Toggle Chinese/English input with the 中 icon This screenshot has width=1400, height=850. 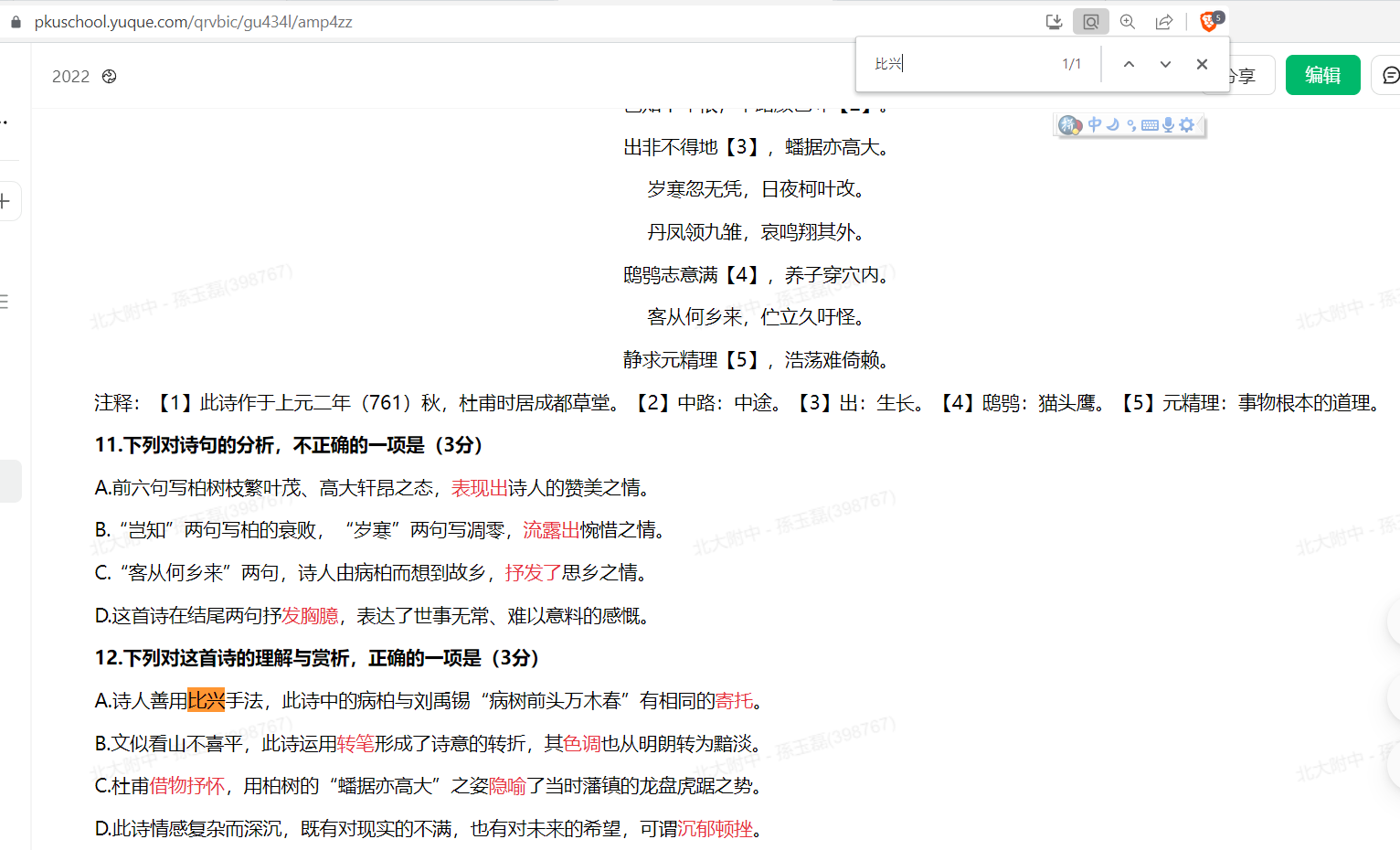click(1094, 124)
